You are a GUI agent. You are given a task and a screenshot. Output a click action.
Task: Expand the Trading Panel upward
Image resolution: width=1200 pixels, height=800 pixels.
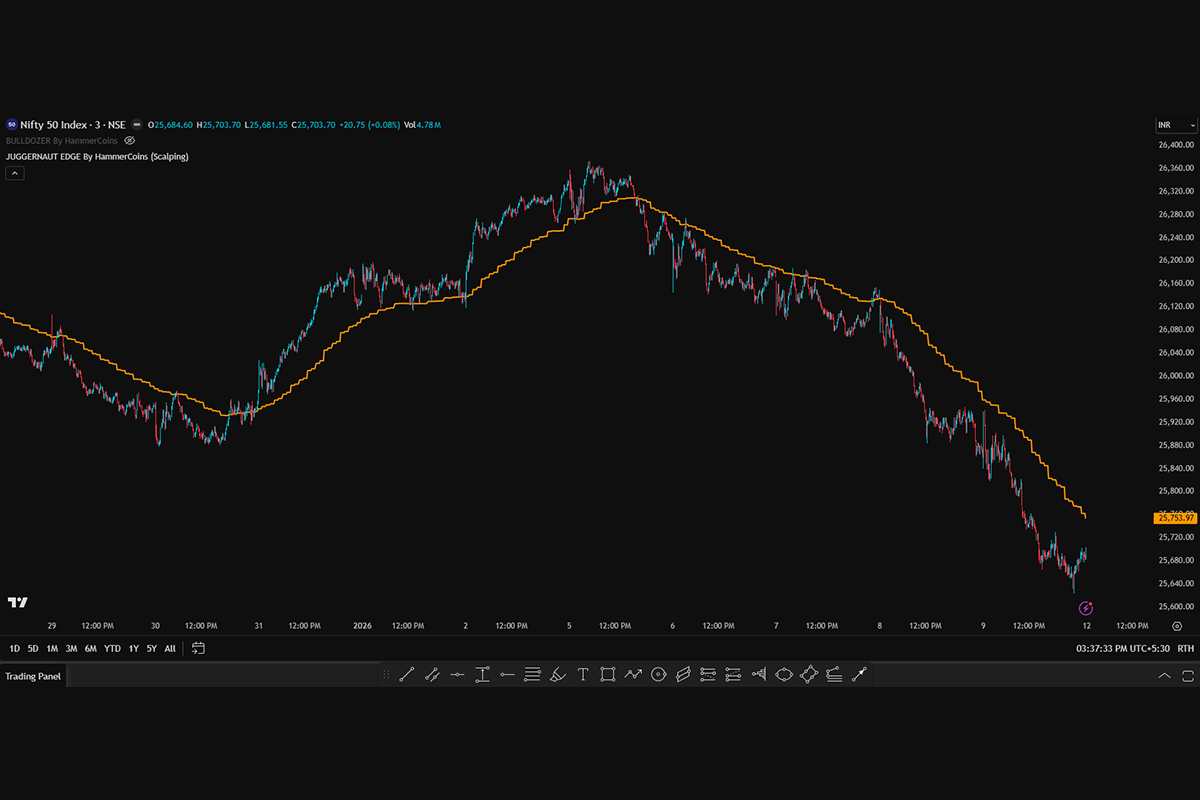[1164, 676]
